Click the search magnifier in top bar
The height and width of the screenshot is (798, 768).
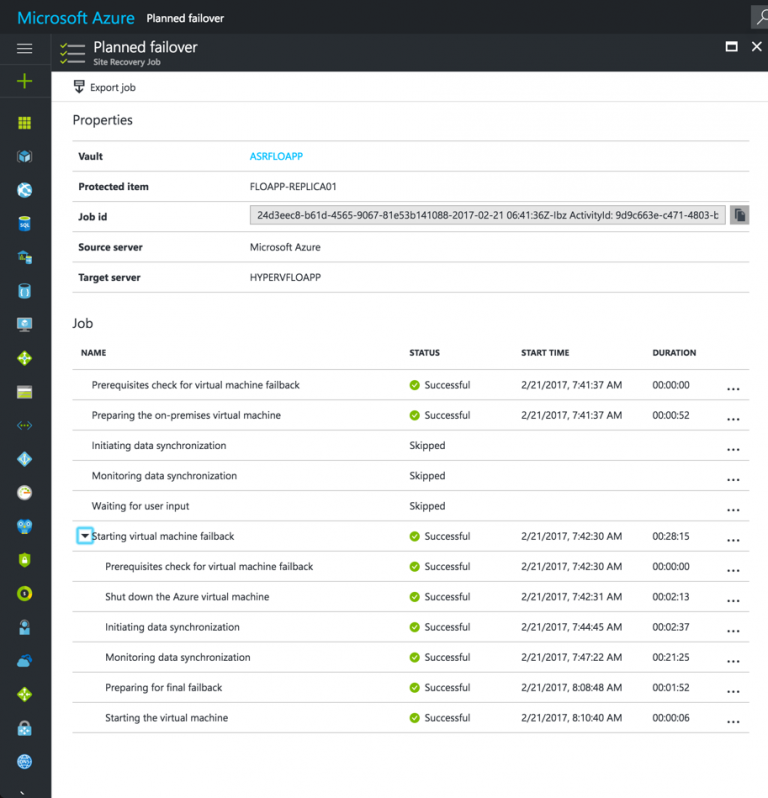pyautogui.click(x=761, y=18)
